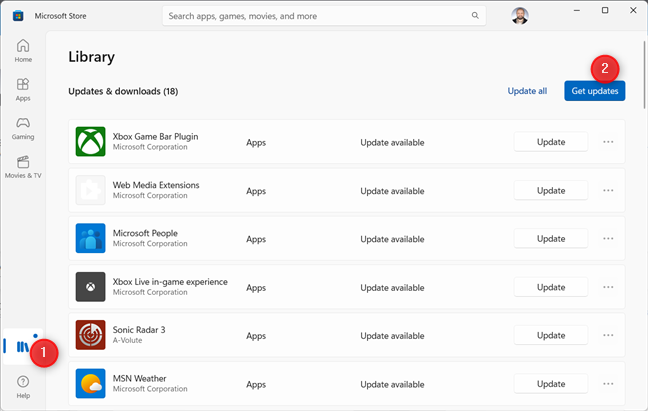The width and height of the screenshot is (648, 411).
Task: Minimize the Microsoft Store window
Action: tap(577, 10)
